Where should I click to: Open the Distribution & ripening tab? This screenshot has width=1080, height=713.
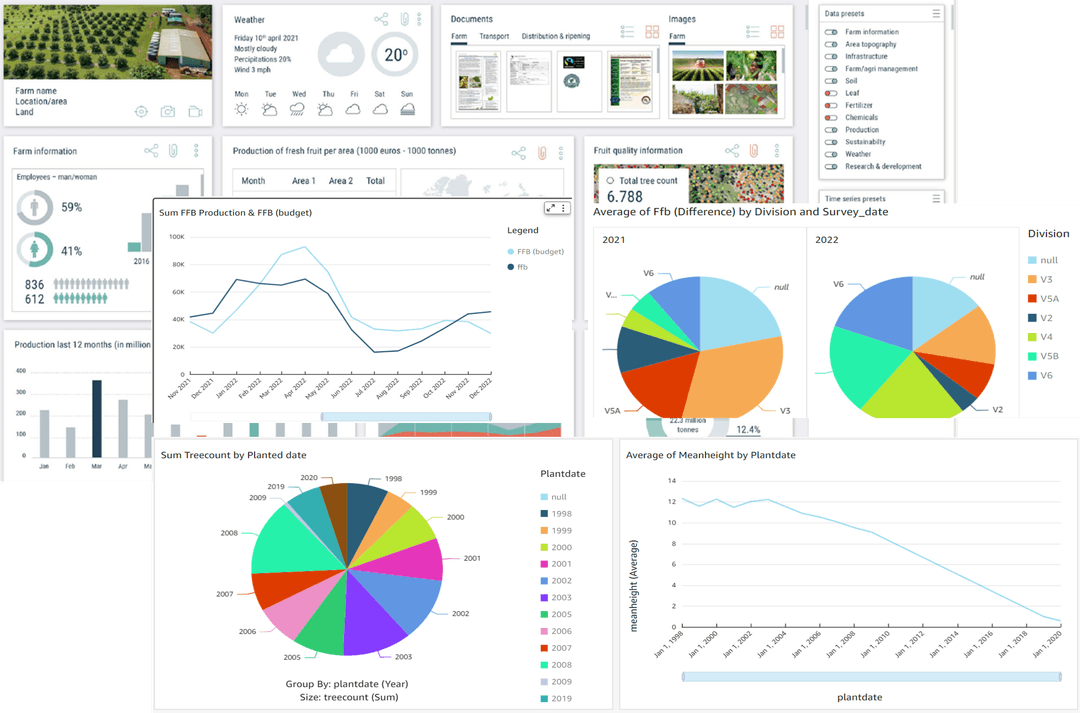click(555, 37)
